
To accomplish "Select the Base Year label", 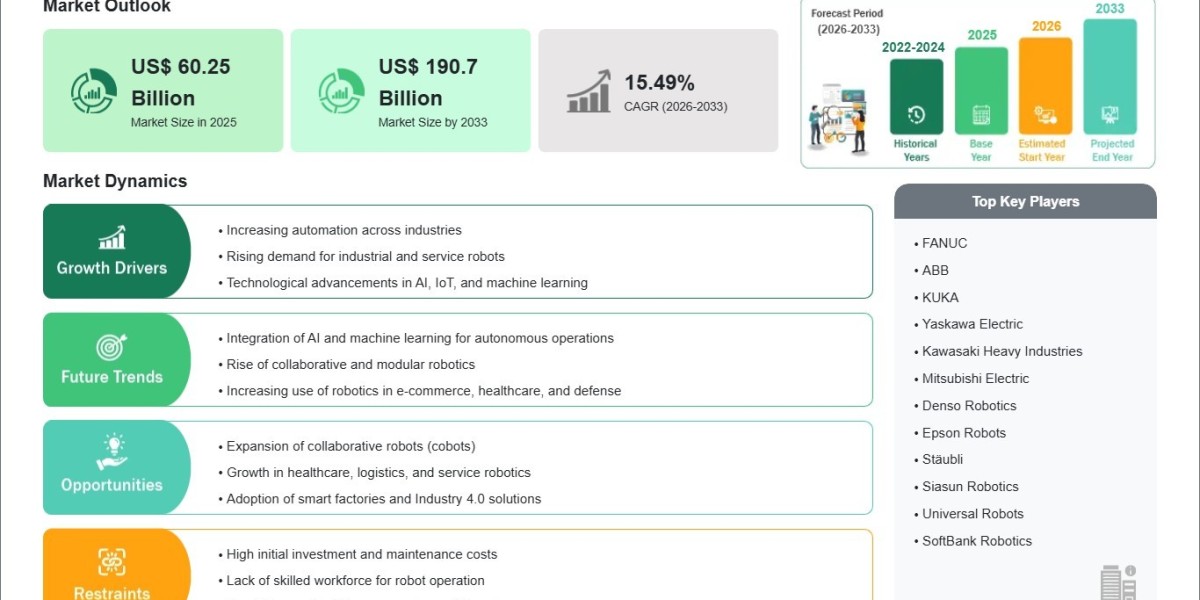I will point(981,150).
